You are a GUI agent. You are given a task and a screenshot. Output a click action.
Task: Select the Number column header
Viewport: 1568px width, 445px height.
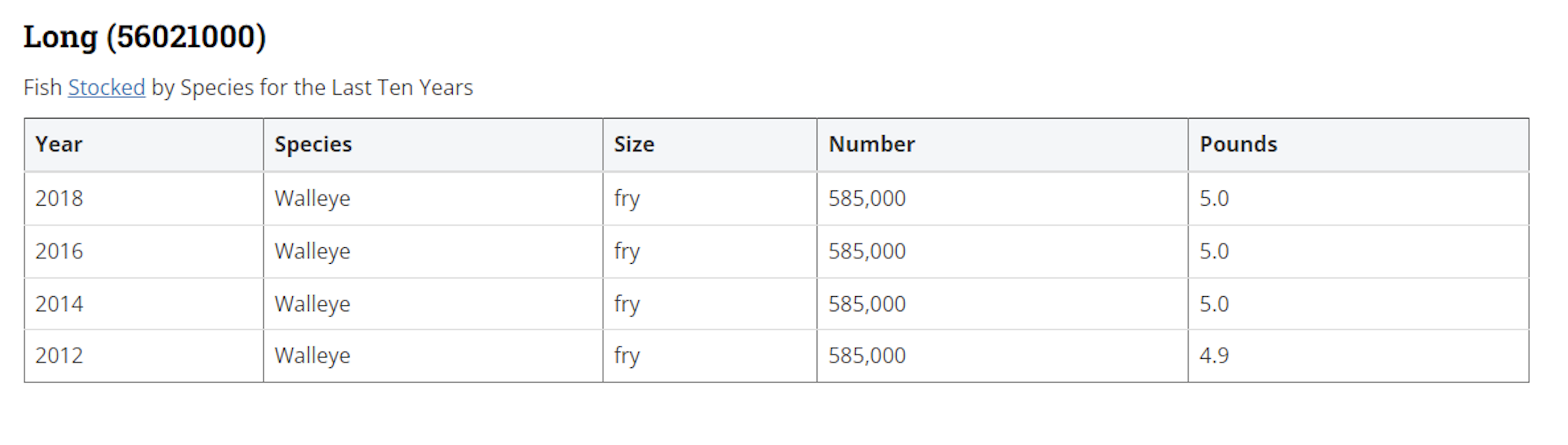pos(872,144)
